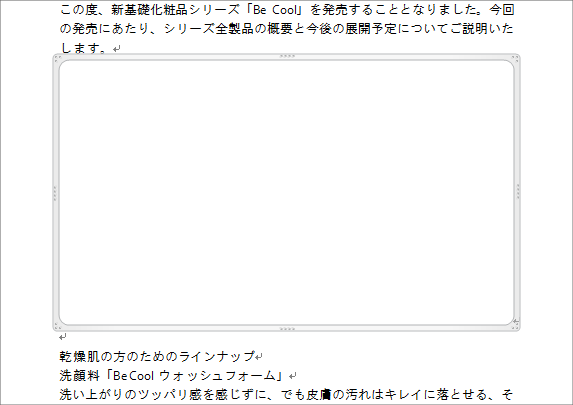Click the line starting with の発売にあたり
Screen dimensions: 573x405
[x=287, y=29]
